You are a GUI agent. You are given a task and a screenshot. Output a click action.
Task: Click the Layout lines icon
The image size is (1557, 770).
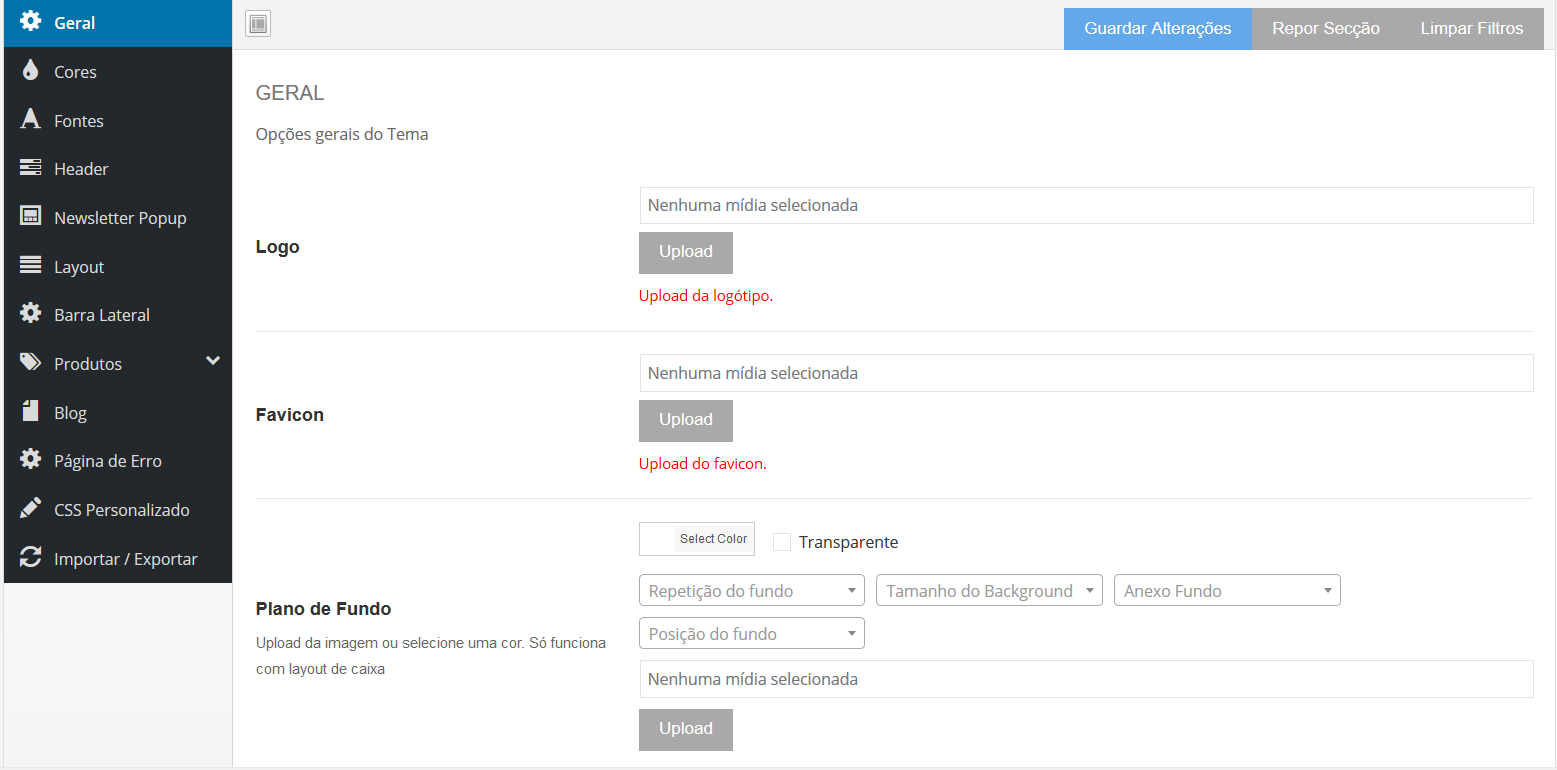(30, 266)
